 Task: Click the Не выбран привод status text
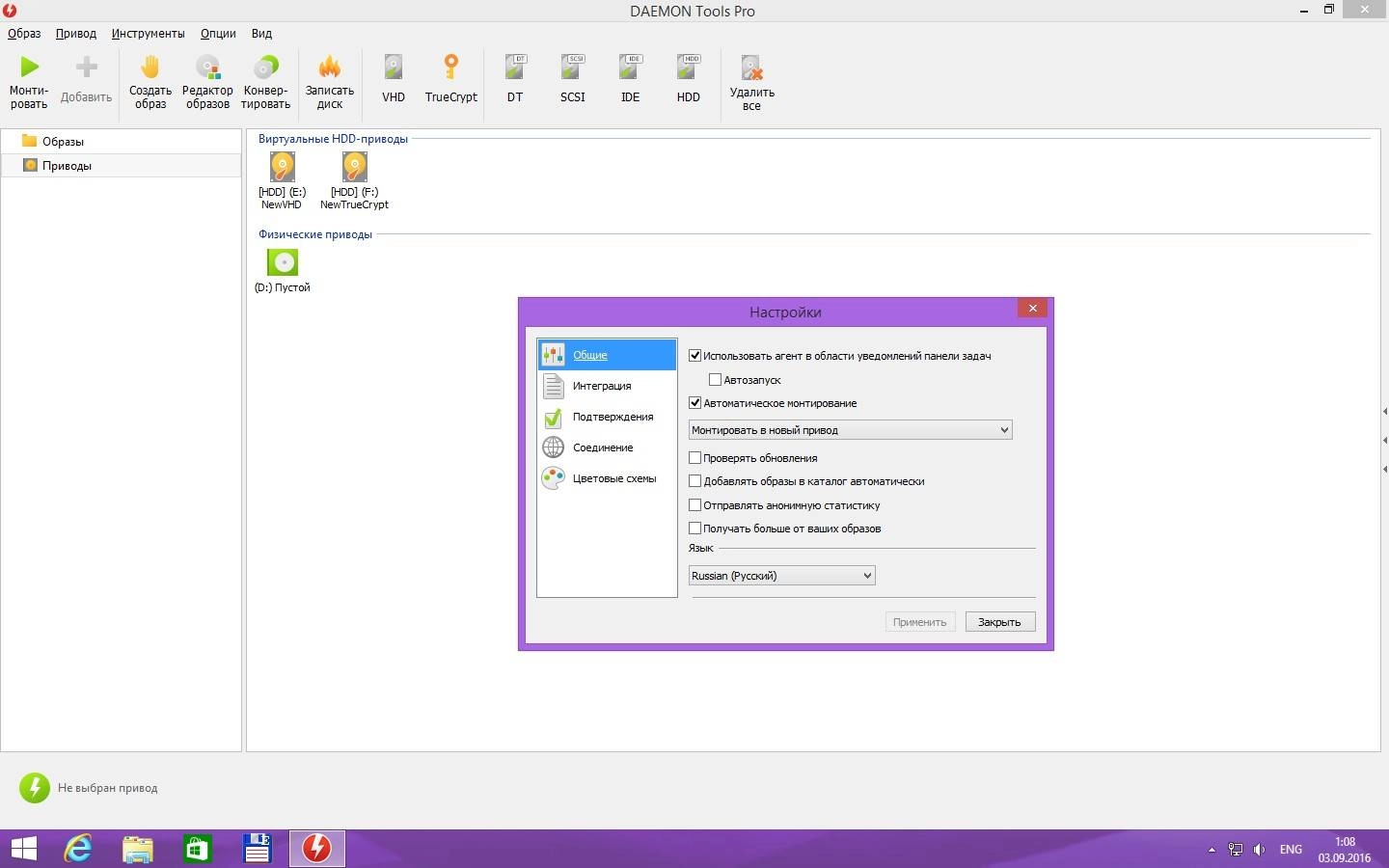click(107, 788)
